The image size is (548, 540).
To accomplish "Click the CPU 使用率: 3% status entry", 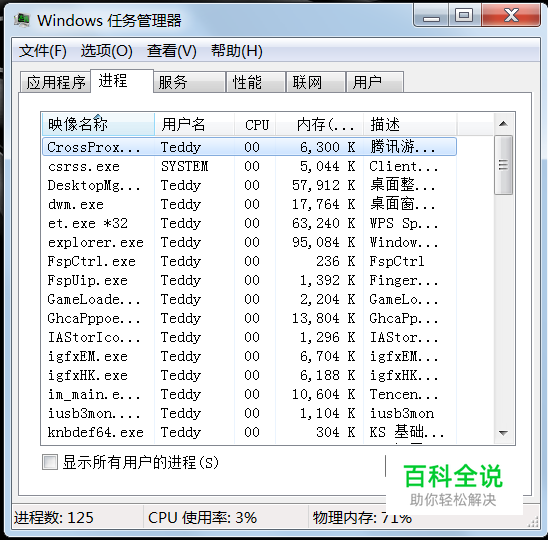I will click(202, 518).
